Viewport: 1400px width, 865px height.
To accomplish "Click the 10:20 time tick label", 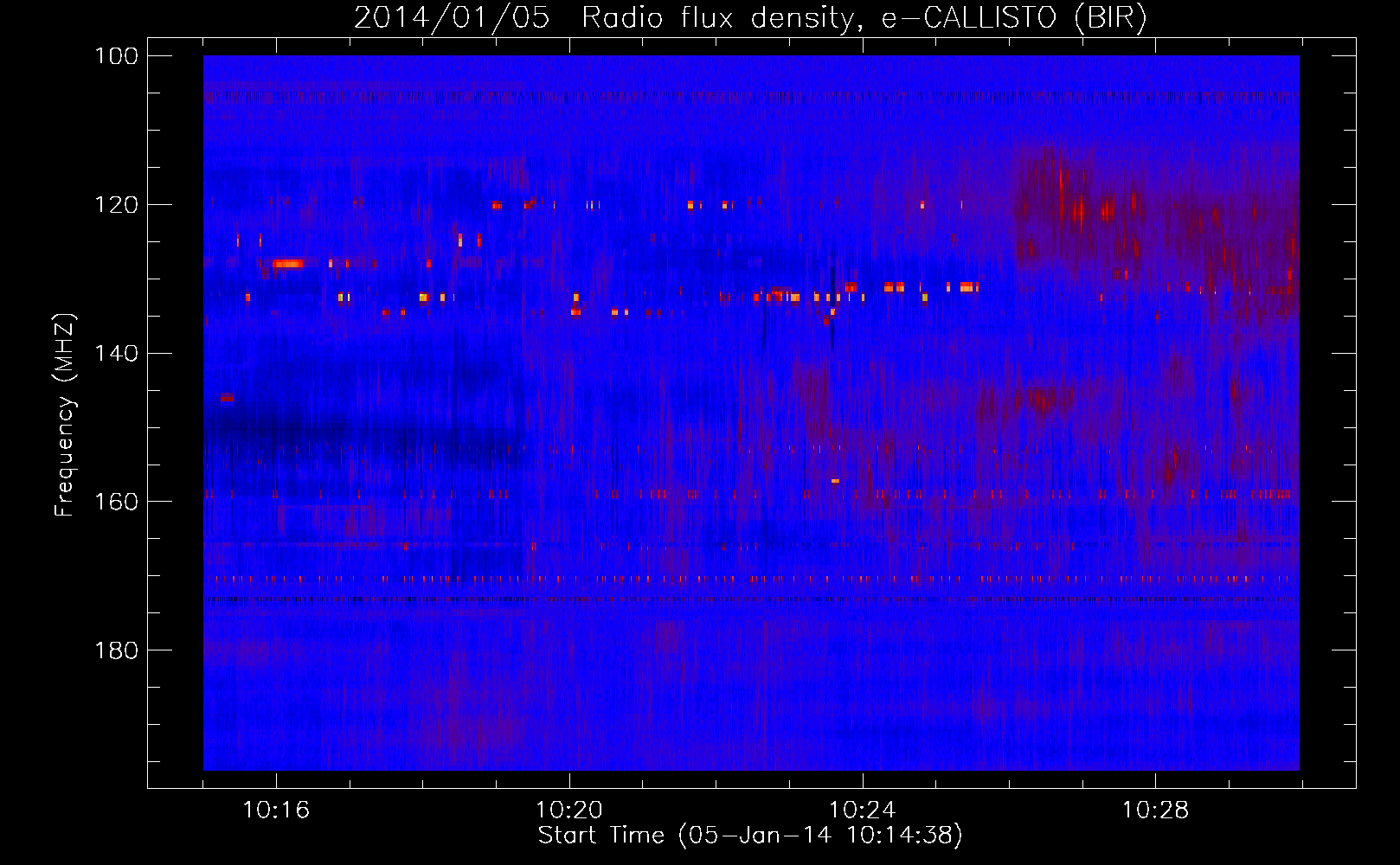I will 569,811.
